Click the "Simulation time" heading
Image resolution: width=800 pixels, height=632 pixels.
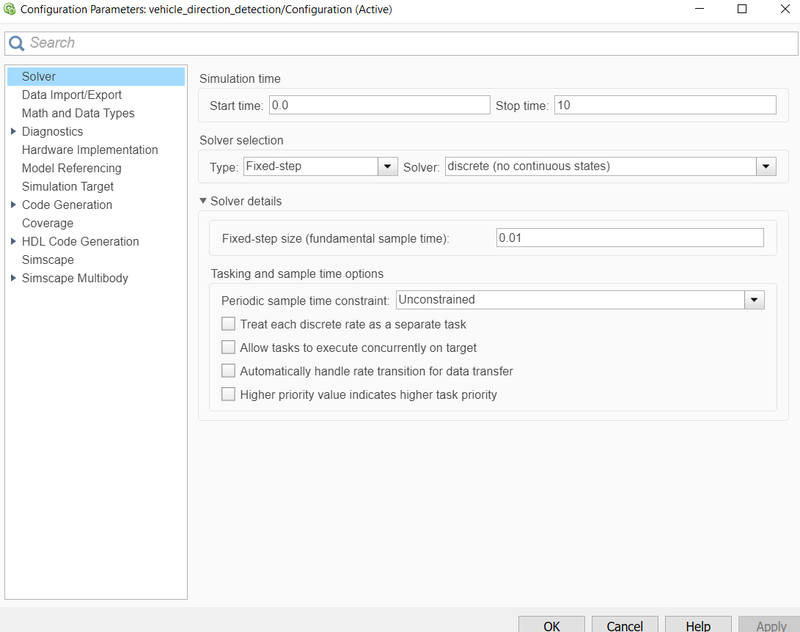pyautogui.click(x=240, y=79)
